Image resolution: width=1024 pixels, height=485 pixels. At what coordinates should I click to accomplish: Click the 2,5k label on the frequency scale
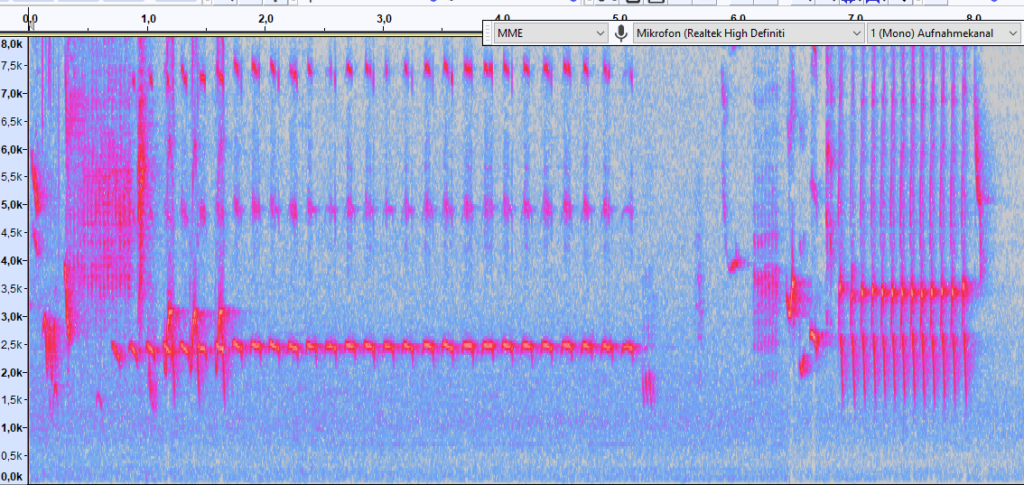coord(13,344)
